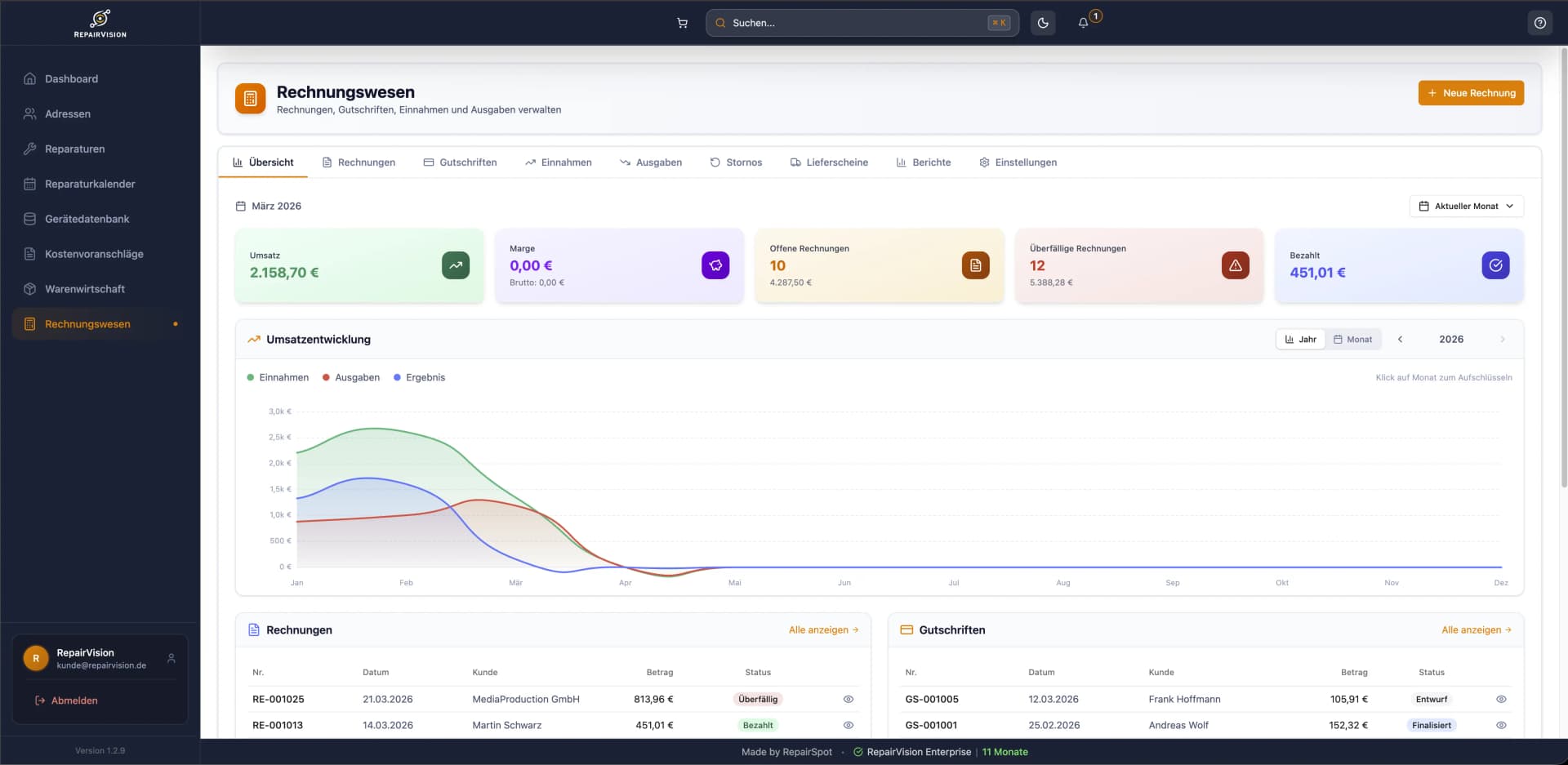The image size is (1568, 765).
Task: Click the purple piggy bank Marge icon
Action: click(715, 265)
